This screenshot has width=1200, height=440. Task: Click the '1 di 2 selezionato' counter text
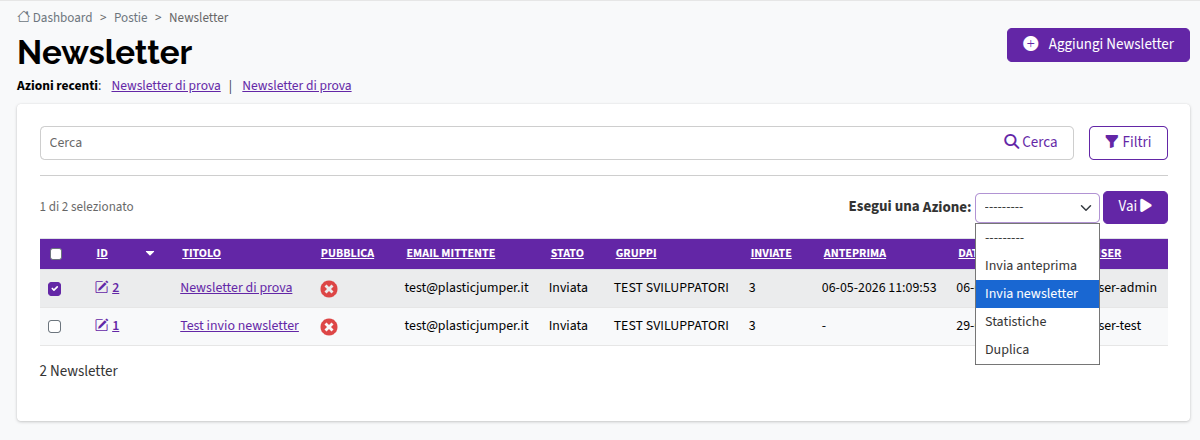coord(87,207)
